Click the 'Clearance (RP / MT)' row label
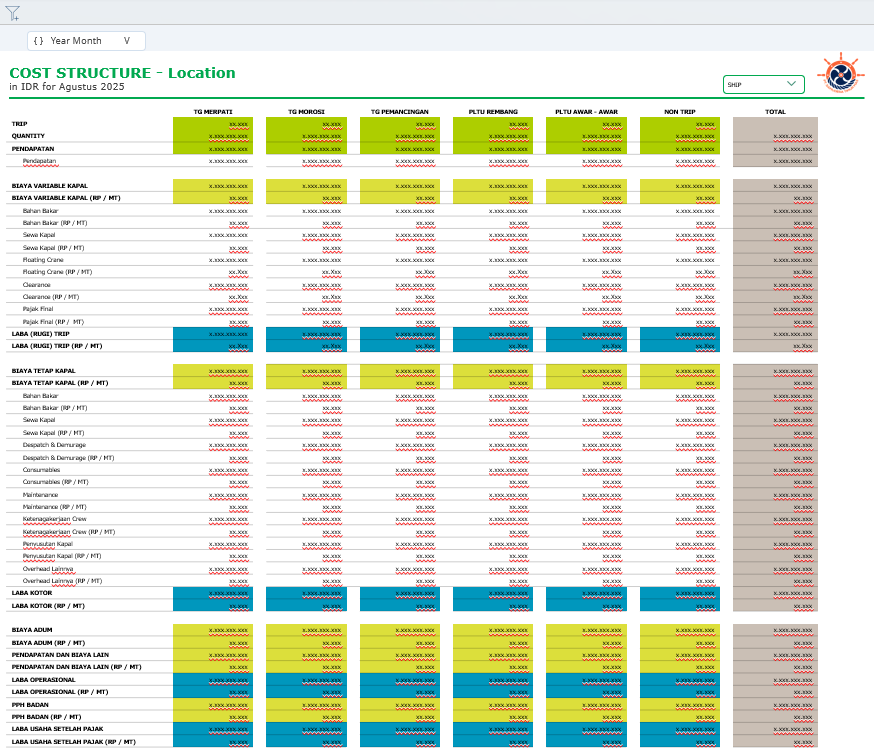The image size is (874, 756). coord(51,297)
